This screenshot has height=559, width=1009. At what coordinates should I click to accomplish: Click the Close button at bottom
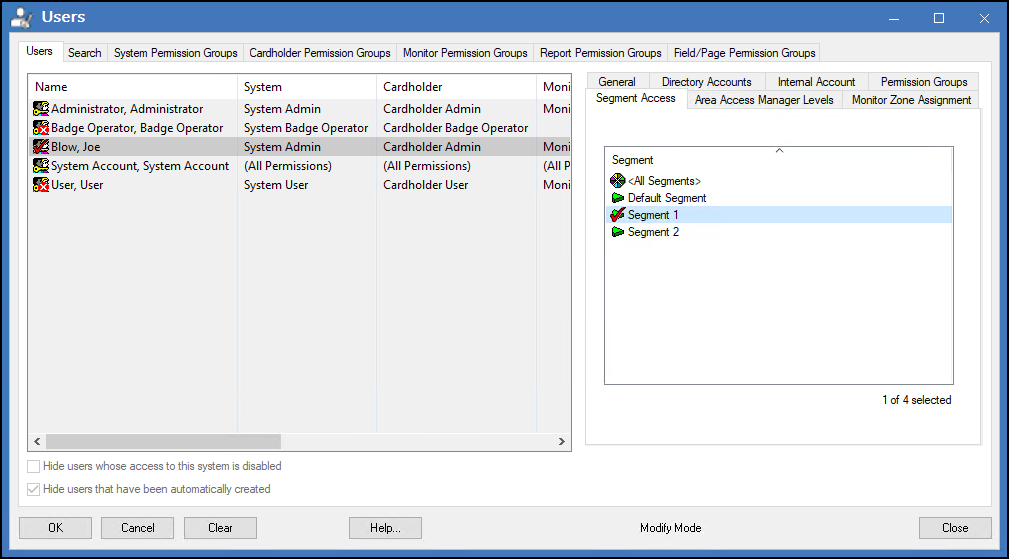pyautogui.click(x=955, y=528)
